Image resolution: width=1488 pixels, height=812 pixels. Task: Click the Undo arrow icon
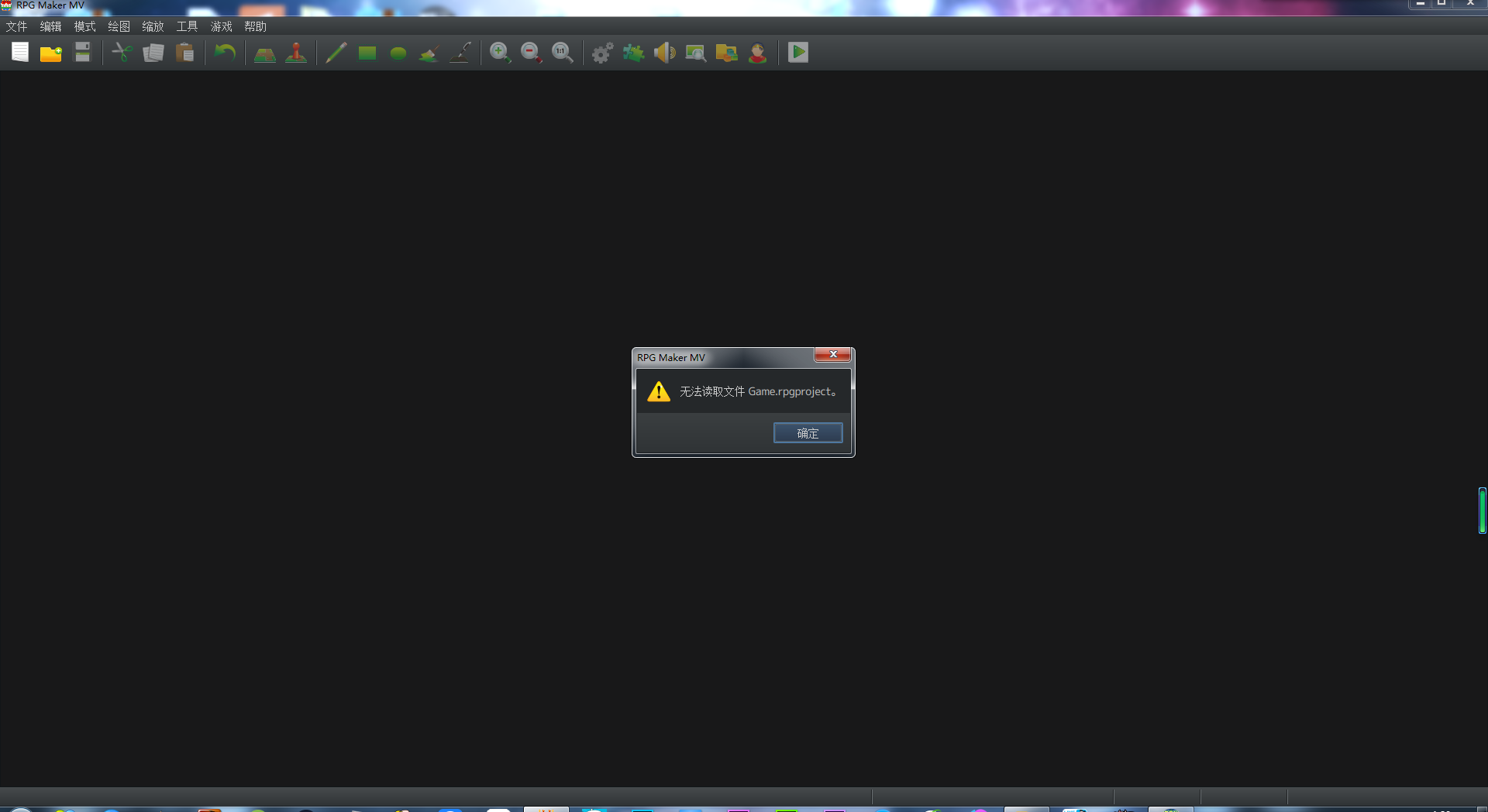225,53
